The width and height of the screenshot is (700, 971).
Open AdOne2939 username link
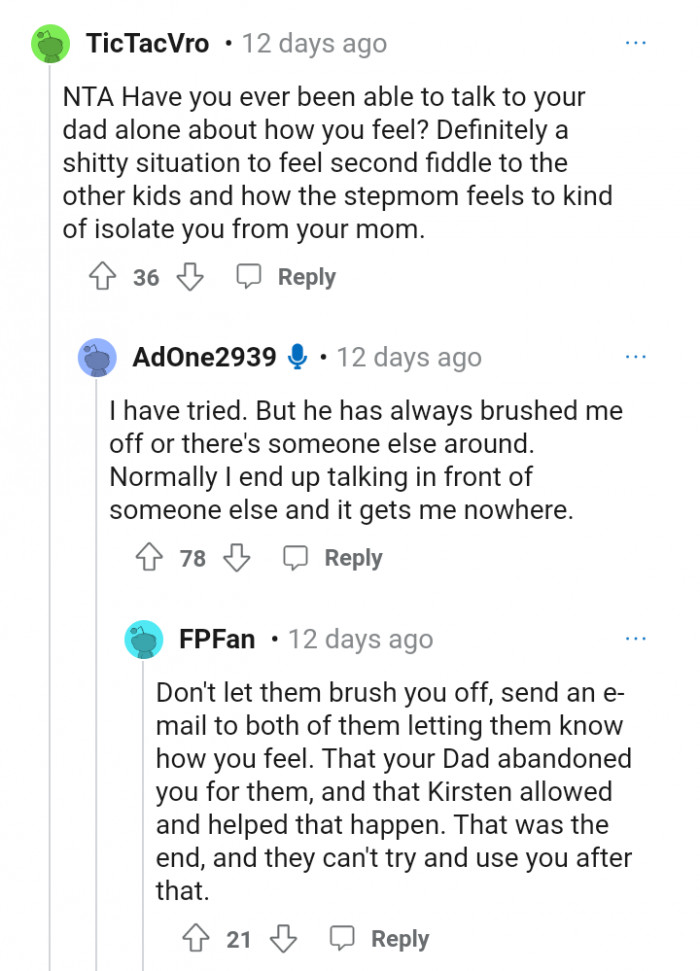(204, 357)
